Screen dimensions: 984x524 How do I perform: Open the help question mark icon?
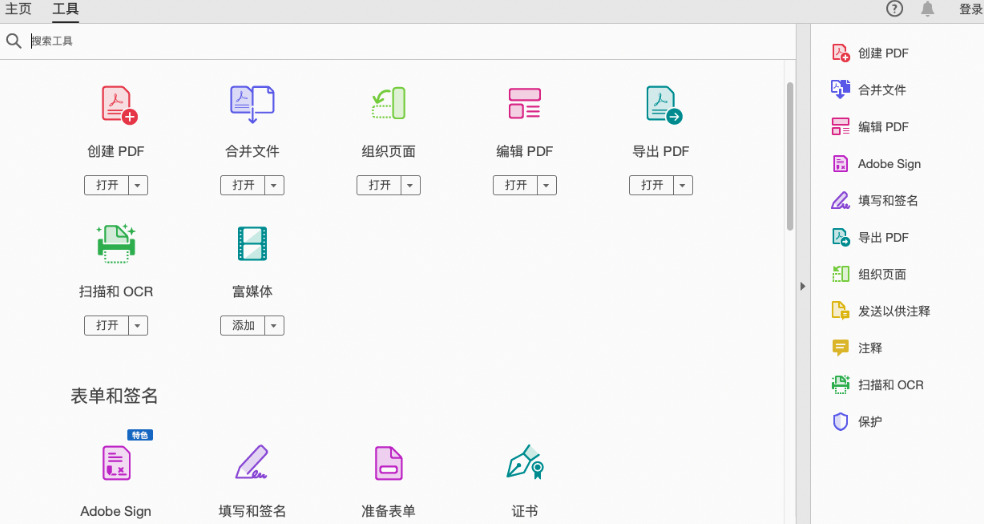point(894,9)
